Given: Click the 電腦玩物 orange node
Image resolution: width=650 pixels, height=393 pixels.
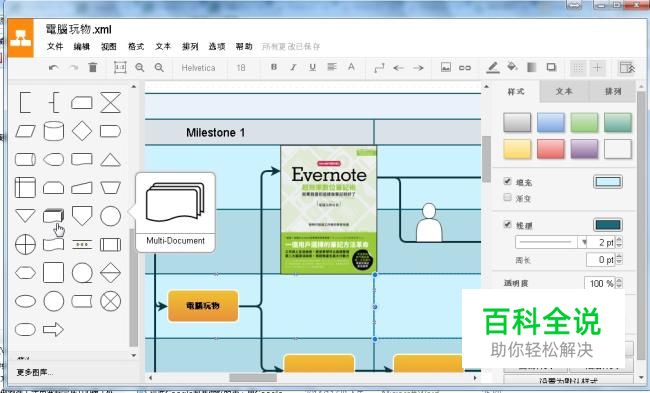Looking at the screenshot, I should pyautogui.click(x=203, y=306).
